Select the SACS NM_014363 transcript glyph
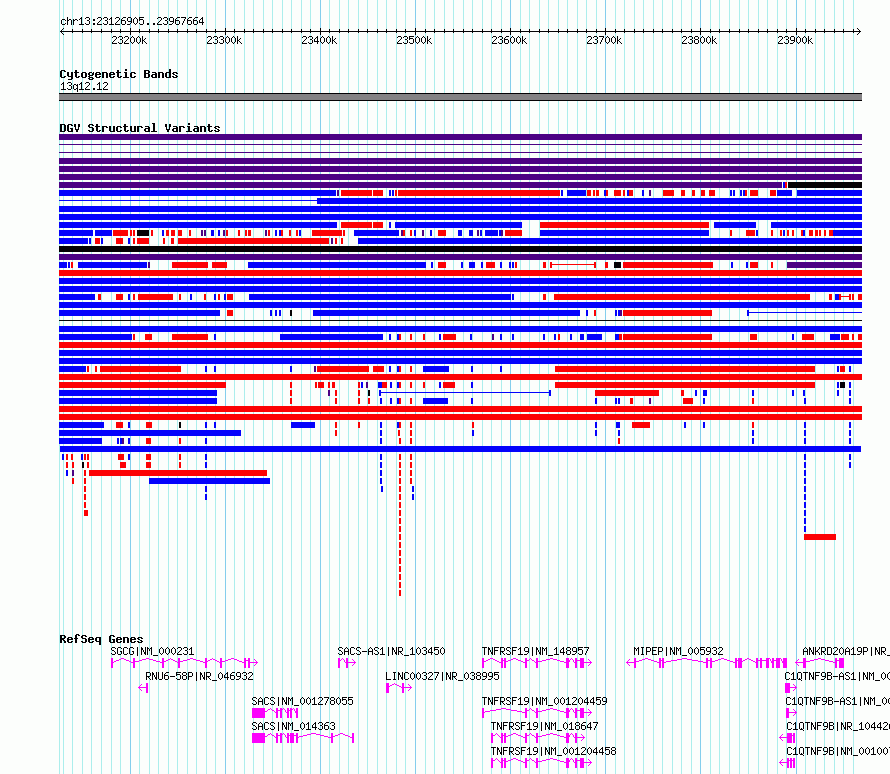The width and height of the screenshot is (890, 774). 303,738
